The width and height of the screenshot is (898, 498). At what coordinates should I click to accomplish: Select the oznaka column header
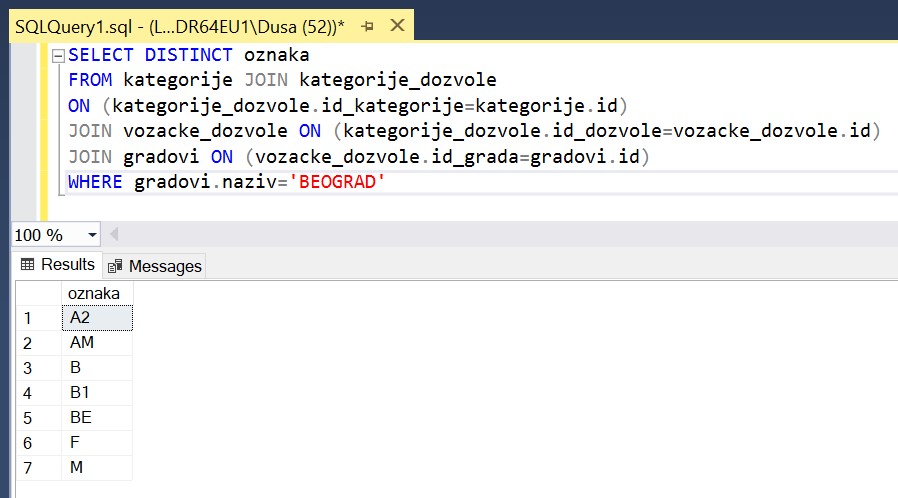(96, 293)
